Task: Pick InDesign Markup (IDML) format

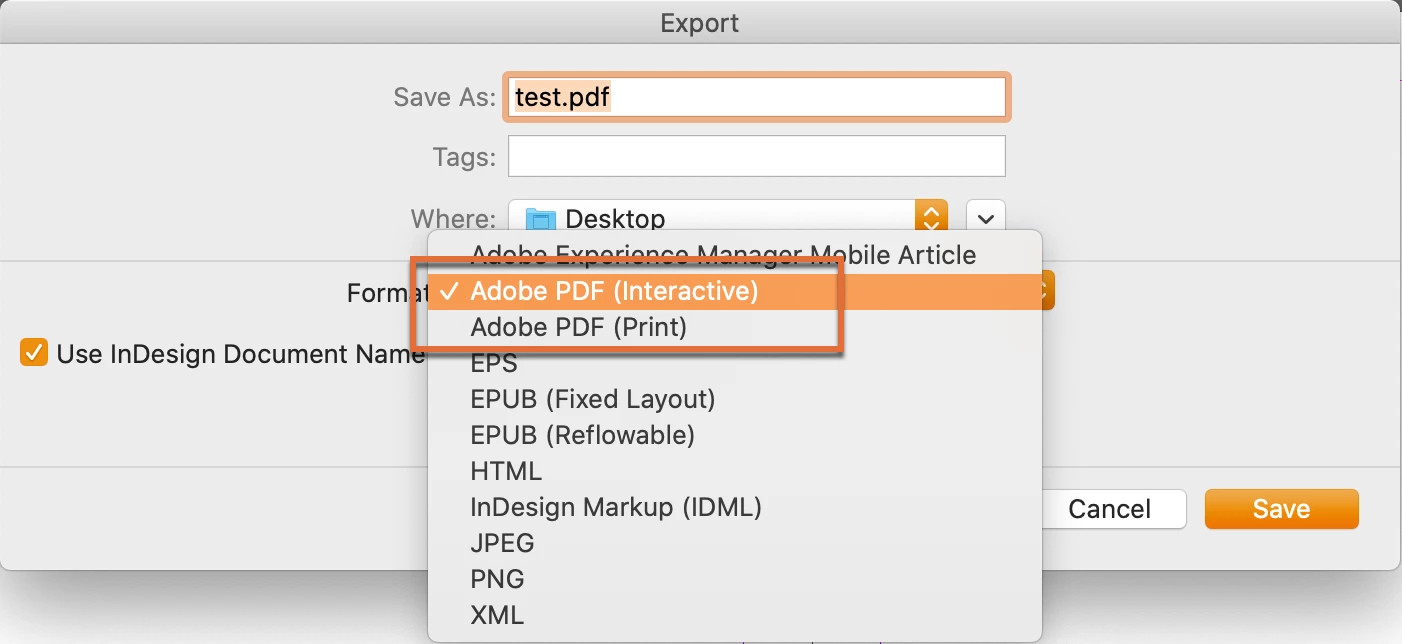Action: (734, 507)
